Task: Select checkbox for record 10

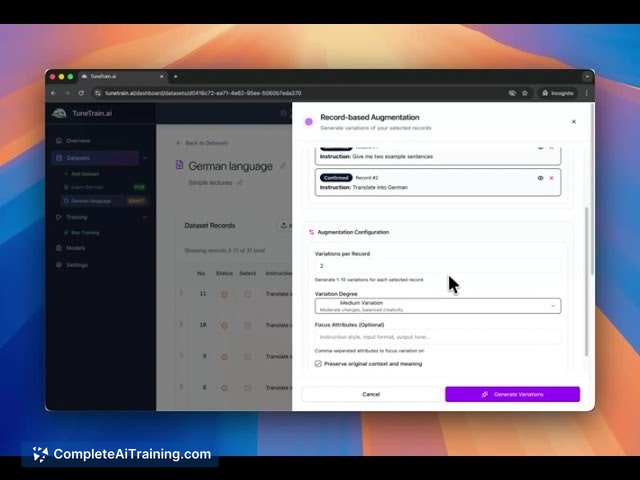Action: (247, 325)
